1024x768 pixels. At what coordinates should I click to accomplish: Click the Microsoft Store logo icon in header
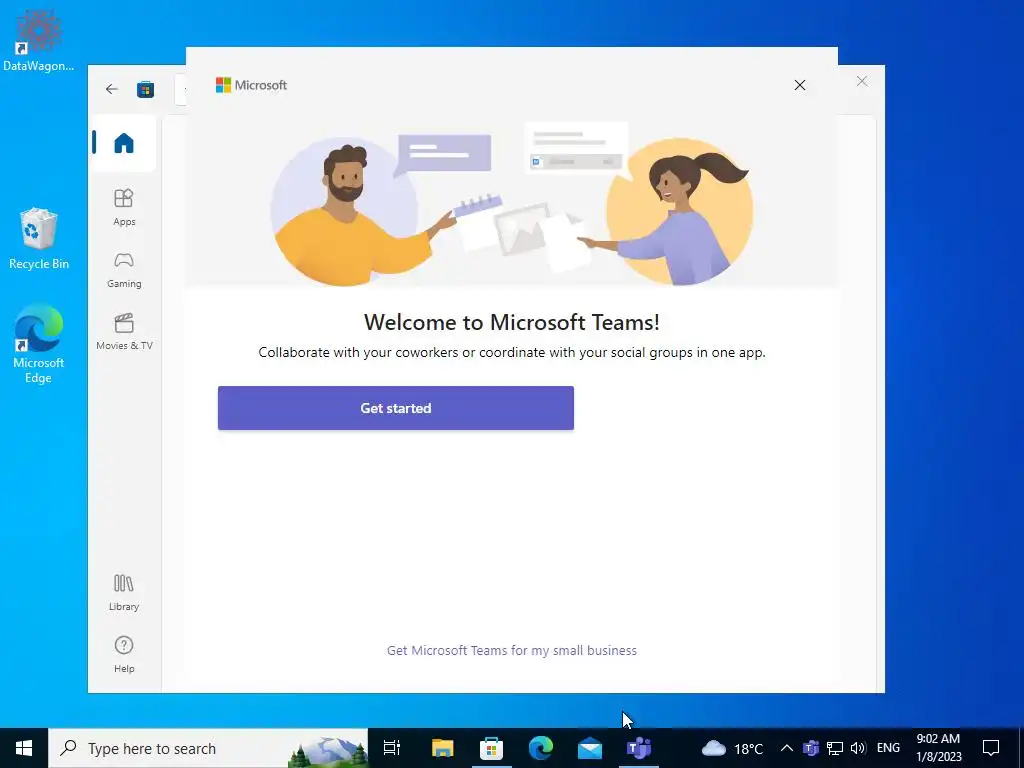tap(145, 89)
